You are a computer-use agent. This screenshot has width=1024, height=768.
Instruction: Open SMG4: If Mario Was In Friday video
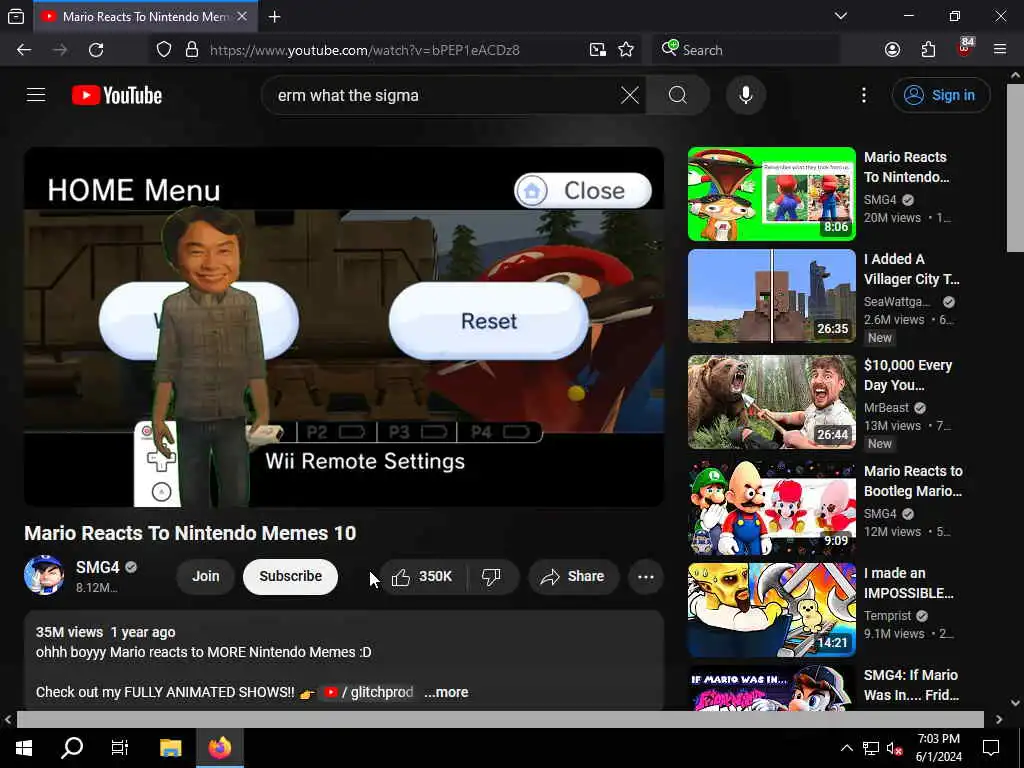(911, 684)
